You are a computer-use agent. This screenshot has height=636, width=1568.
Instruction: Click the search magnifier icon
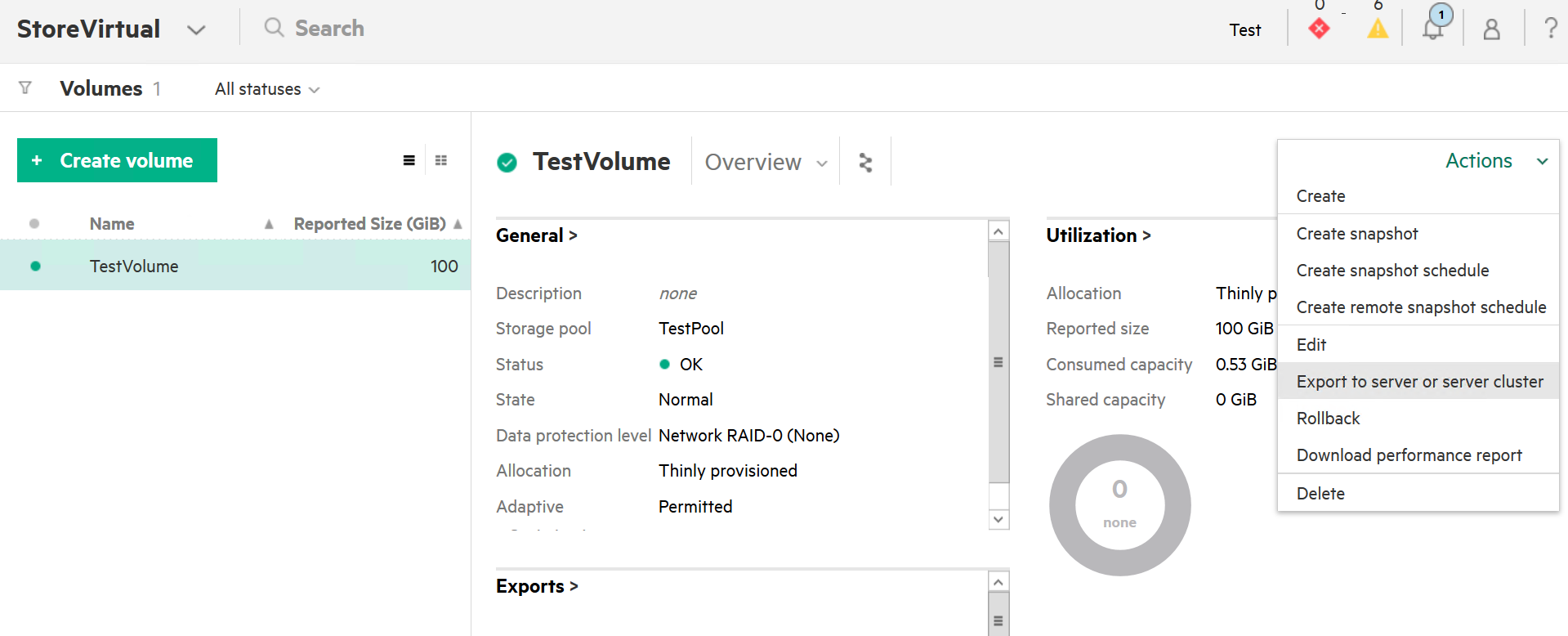click(274, 28)
